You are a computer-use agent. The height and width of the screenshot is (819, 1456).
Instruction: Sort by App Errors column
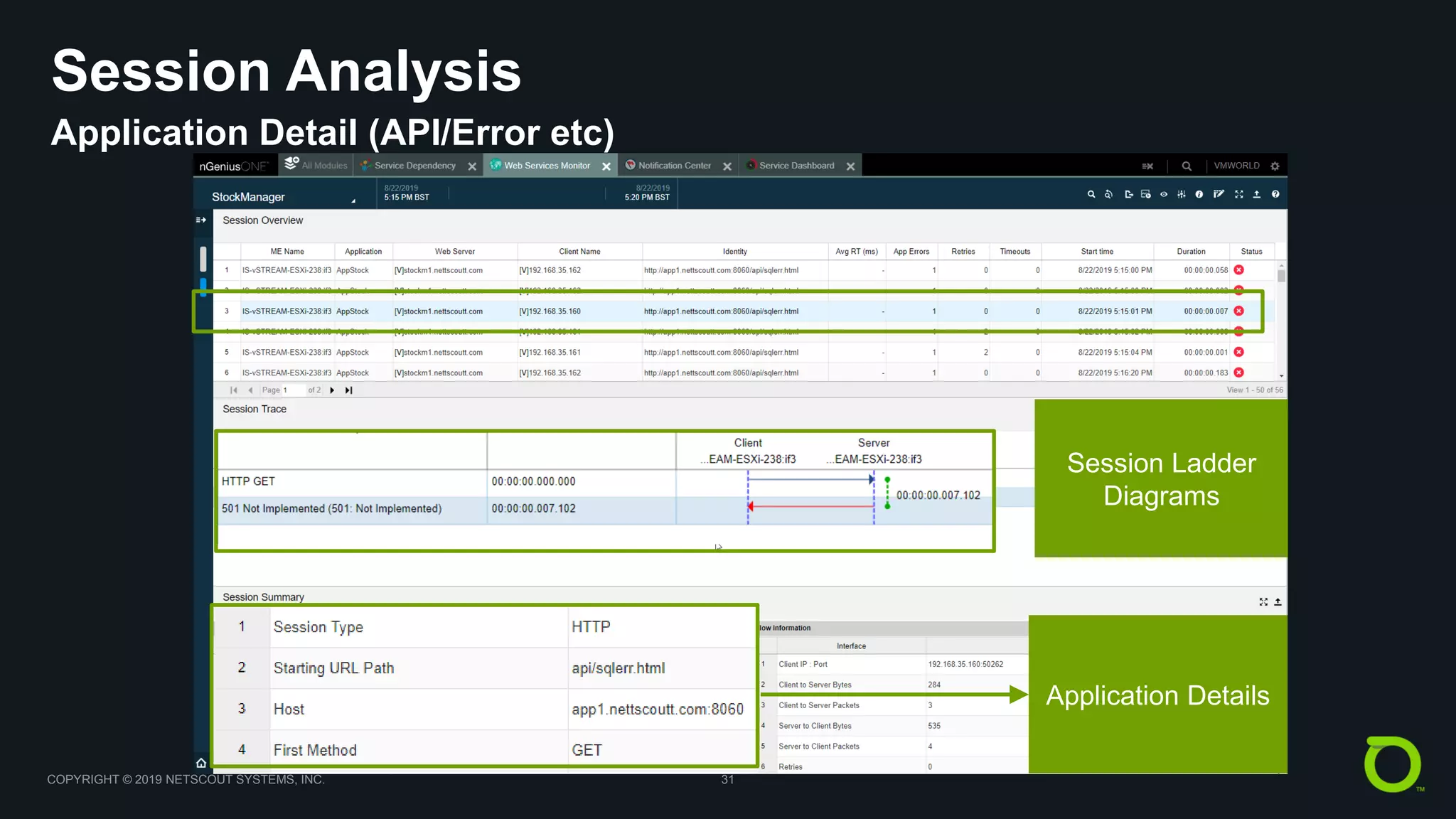point(911,252)
